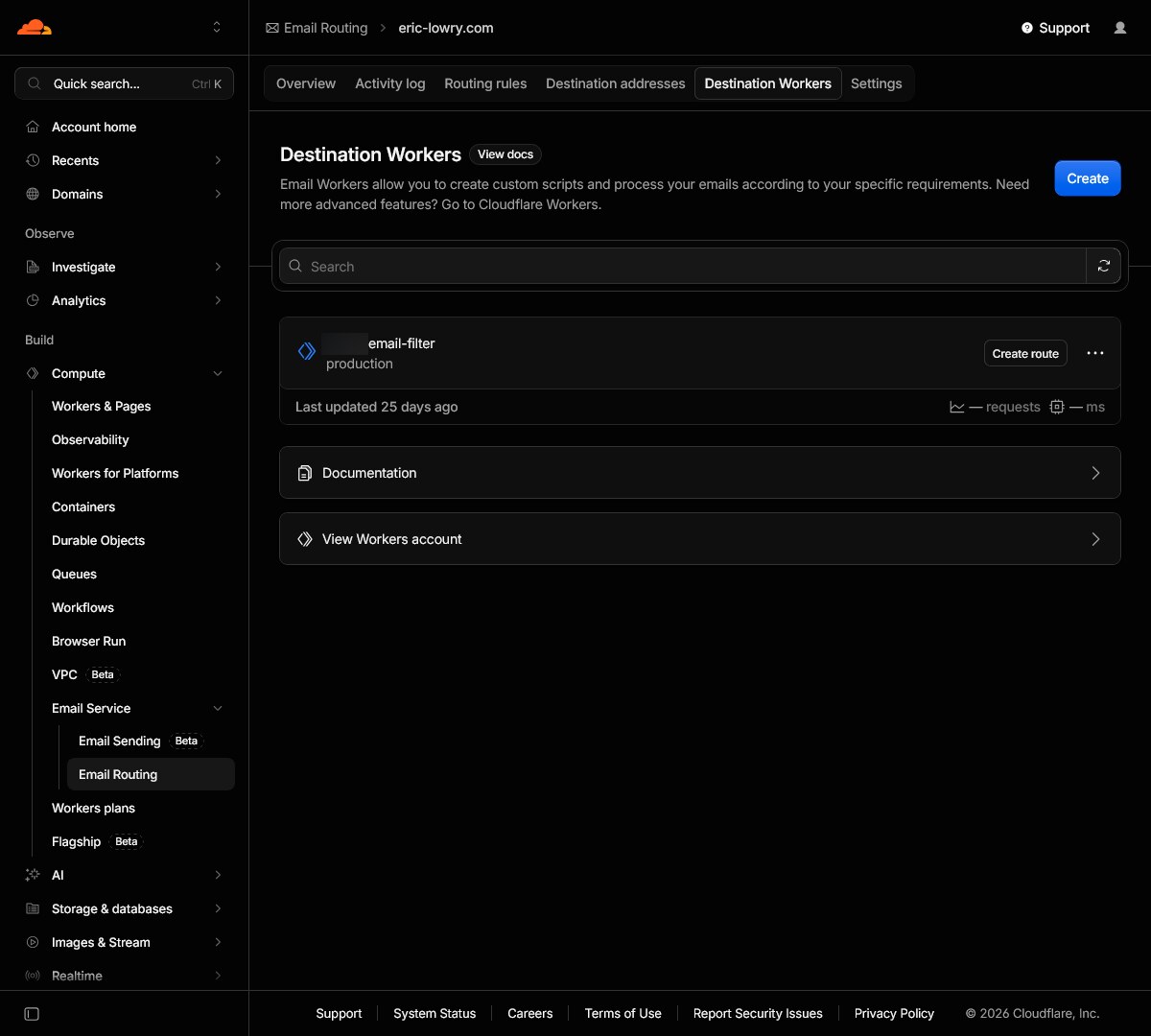This screenshot has width=1151, height=1036.
Task: Select the Destination Workers tab
Action: (x=768, y=83)
